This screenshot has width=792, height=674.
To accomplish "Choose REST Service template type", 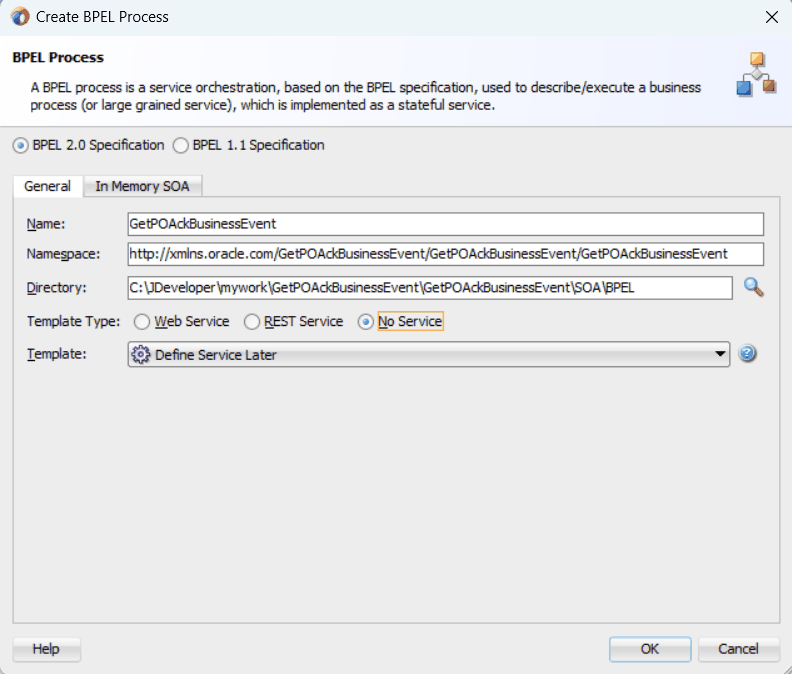I will click(x=252, y=322).
